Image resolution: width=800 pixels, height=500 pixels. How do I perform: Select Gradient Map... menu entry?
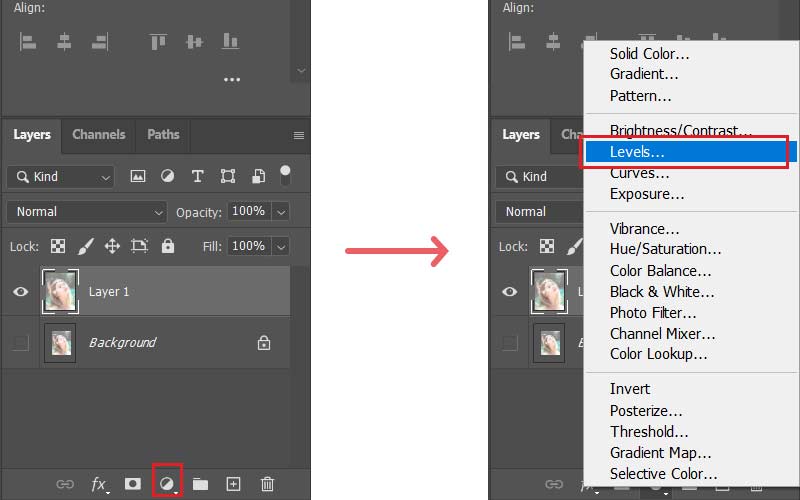pyautogui.click(x=660, y=453)
